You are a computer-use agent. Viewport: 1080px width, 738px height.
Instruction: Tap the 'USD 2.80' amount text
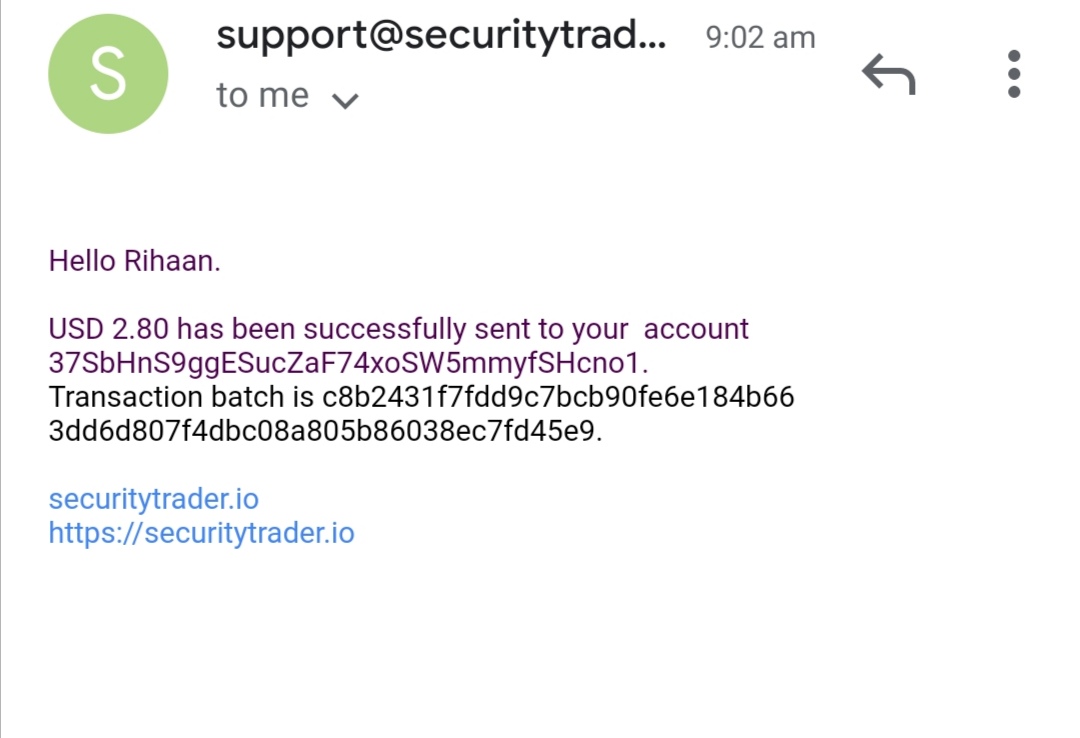[108, 329]
